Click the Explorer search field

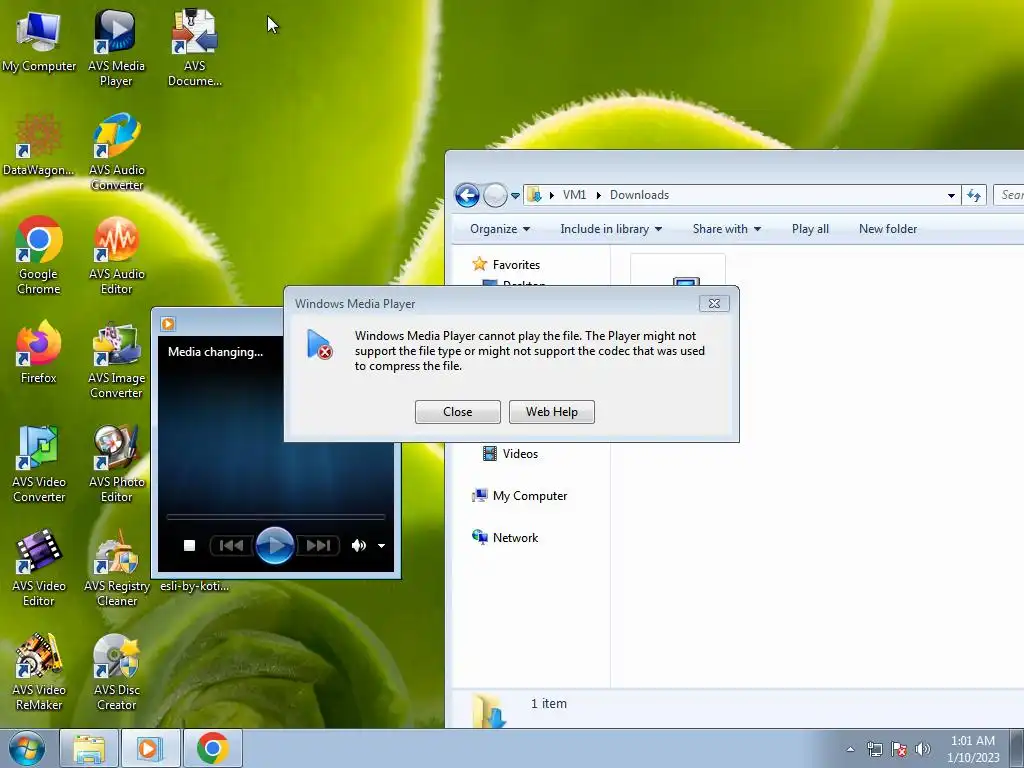coord(1009,195)
